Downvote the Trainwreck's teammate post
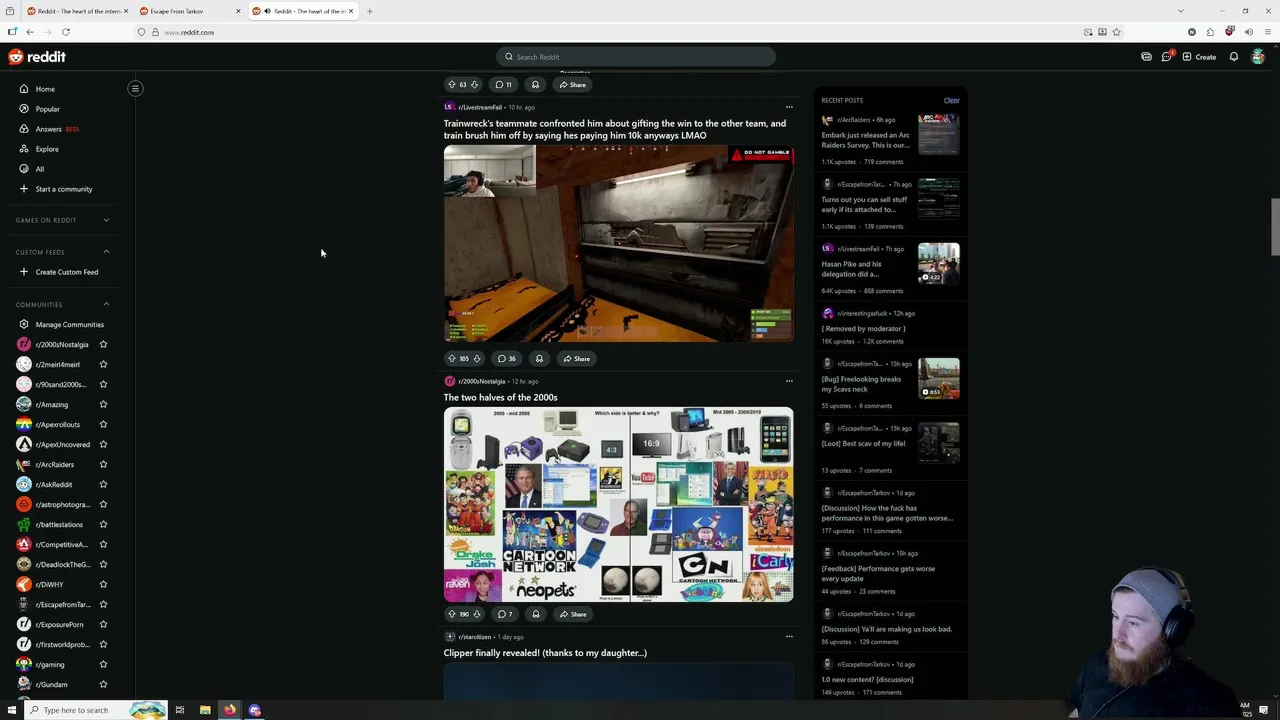The width and height of the screenshot is (1280, 720). pos(476,359)
